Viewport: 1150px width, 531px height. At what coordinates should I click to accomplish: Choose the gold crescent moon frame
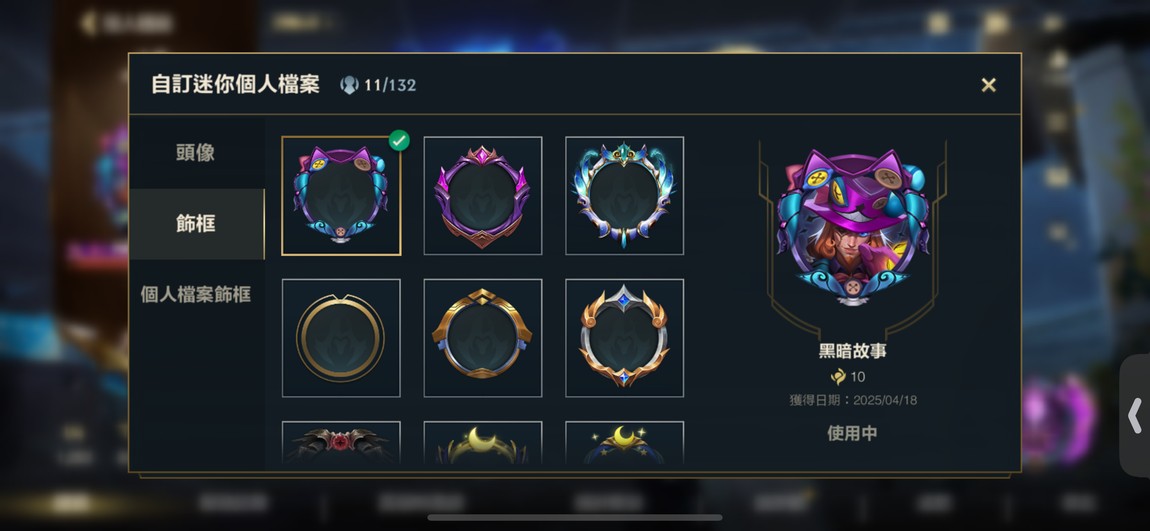click(483, 442)
